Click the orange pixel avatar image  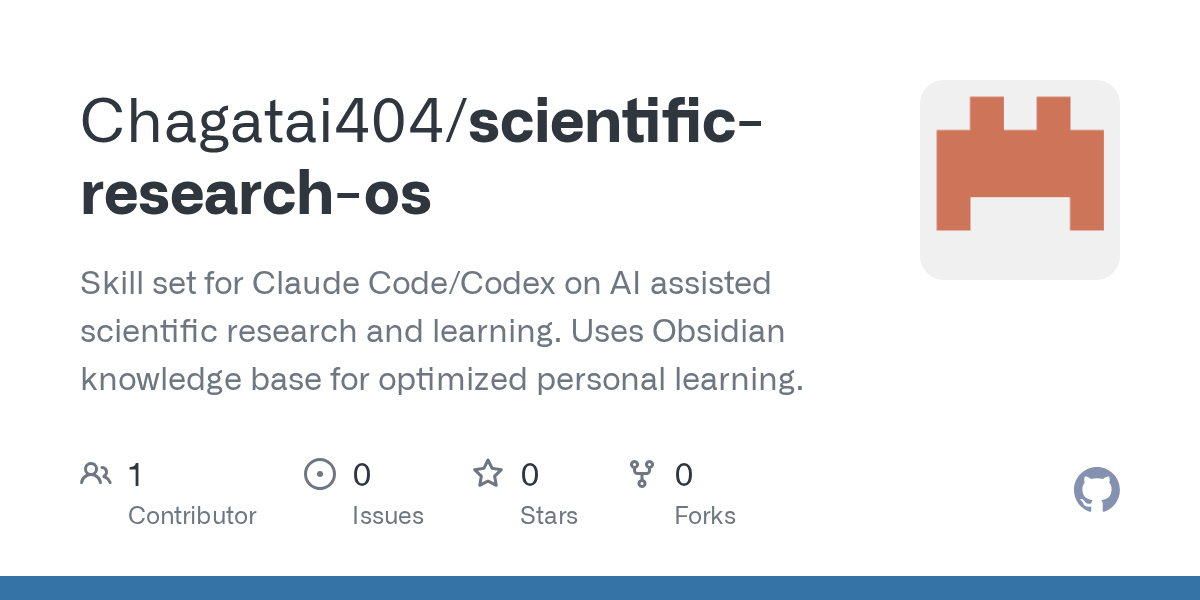pyautogui.click(x=1020, y=180)
